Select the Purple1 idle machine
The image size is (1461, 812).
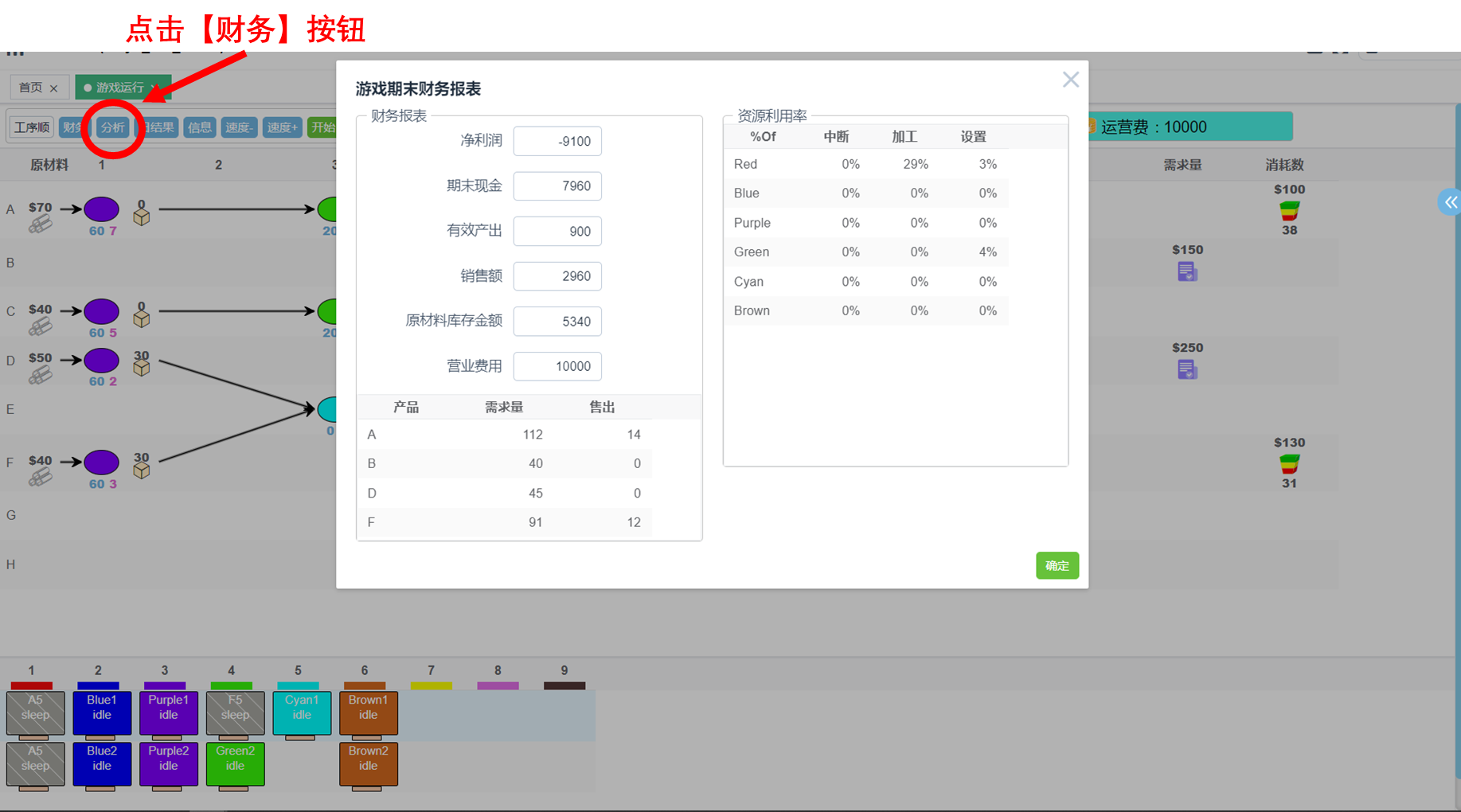(x=169, y=712)
